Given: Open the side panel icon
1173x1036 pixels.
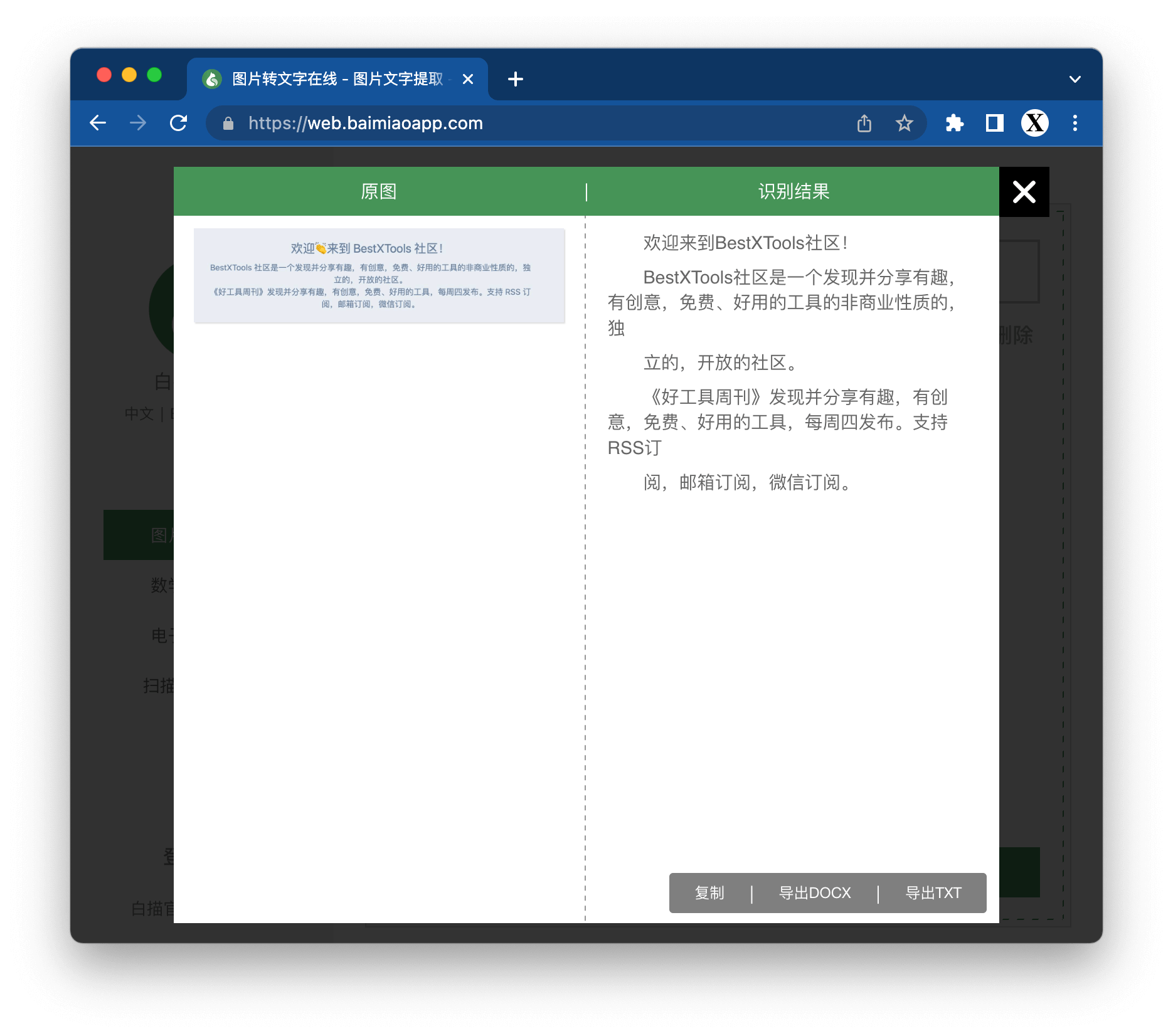Looking at the screenshot, I should point(995,123).
